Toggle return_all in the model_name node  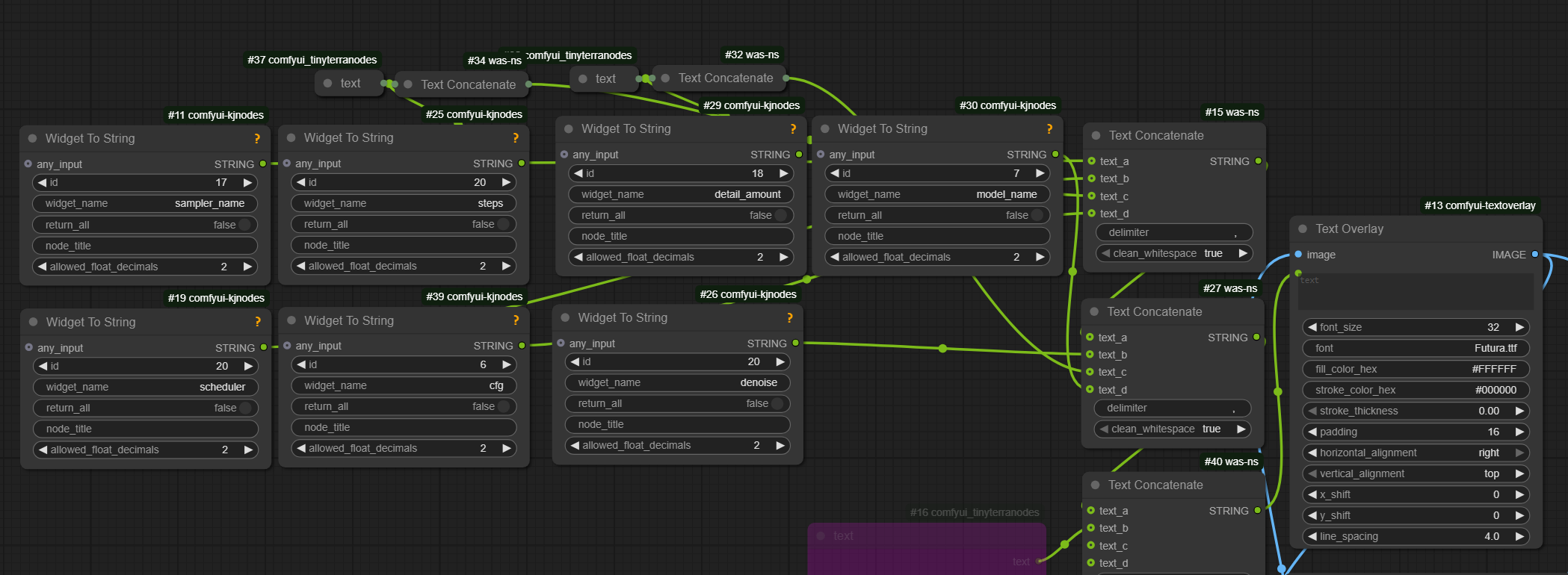(937, 215)
